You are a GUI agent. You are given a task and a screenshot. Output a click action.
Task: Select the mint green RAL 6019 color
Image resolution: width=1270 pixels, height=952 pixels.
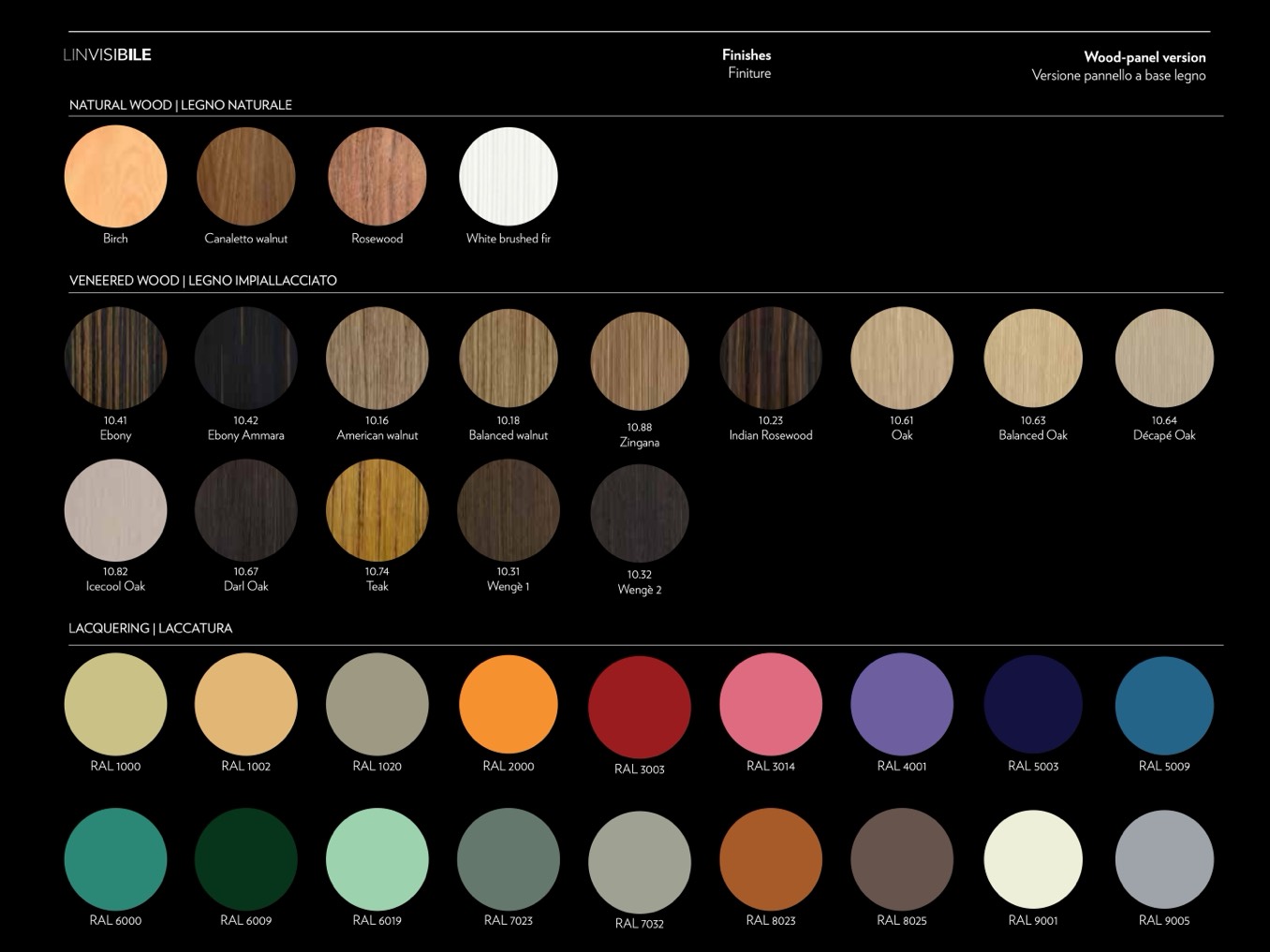377,859
